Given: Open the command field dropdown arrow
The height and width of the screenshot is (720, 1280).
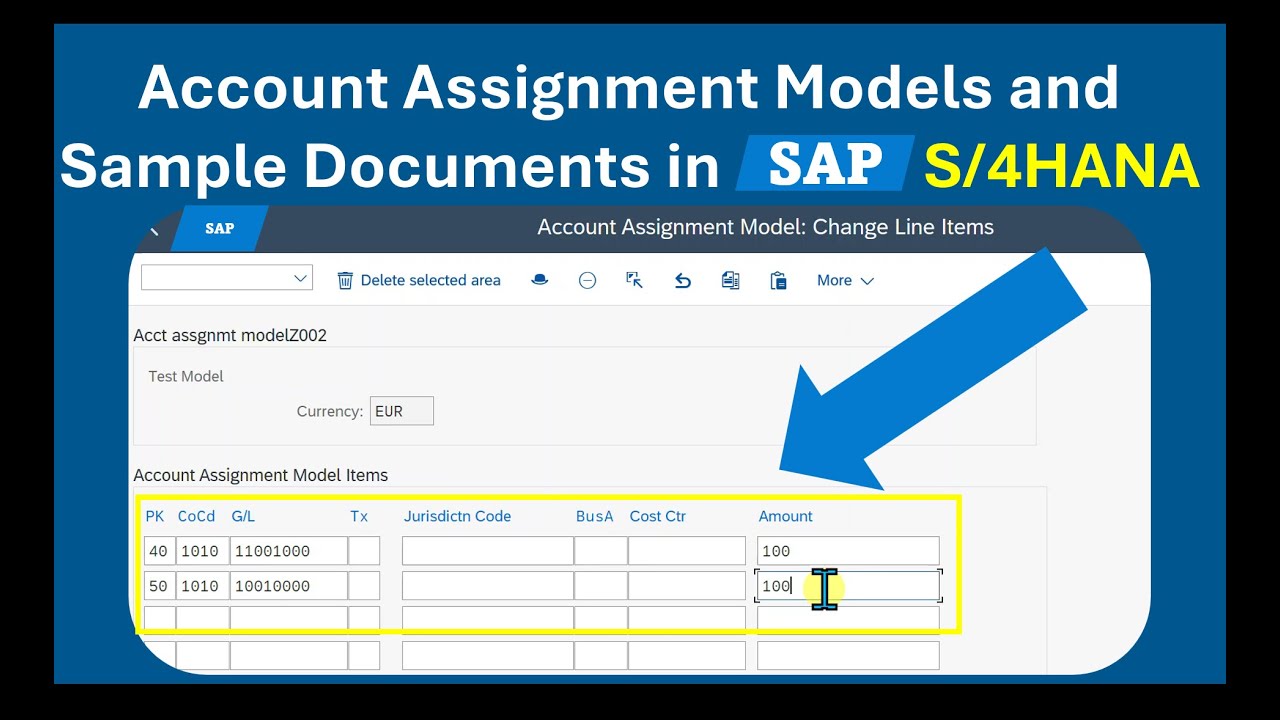Looking at the screenshot, I should (300, 278).
